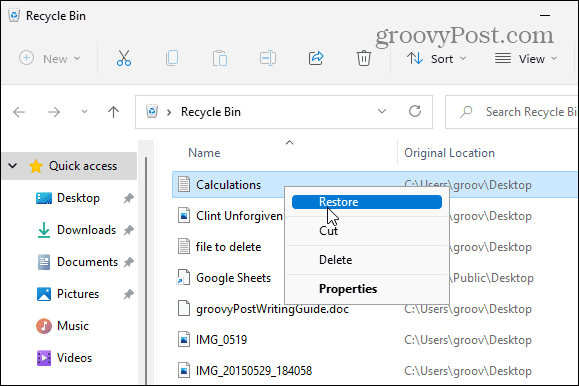
Task: Click the Clint Unforgiven image icon
Action: (184, 215)
